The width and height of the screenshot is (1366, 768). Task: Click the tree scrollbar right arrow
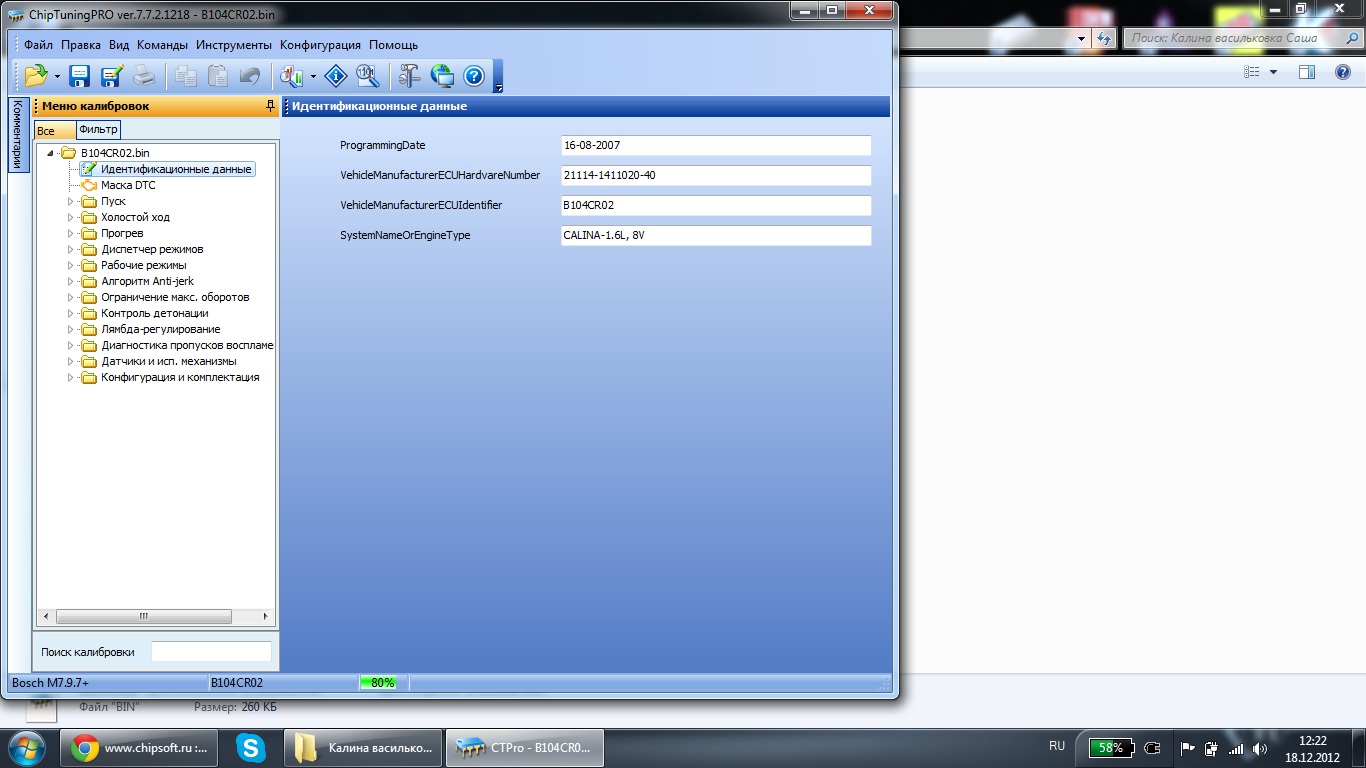(266, 616)
